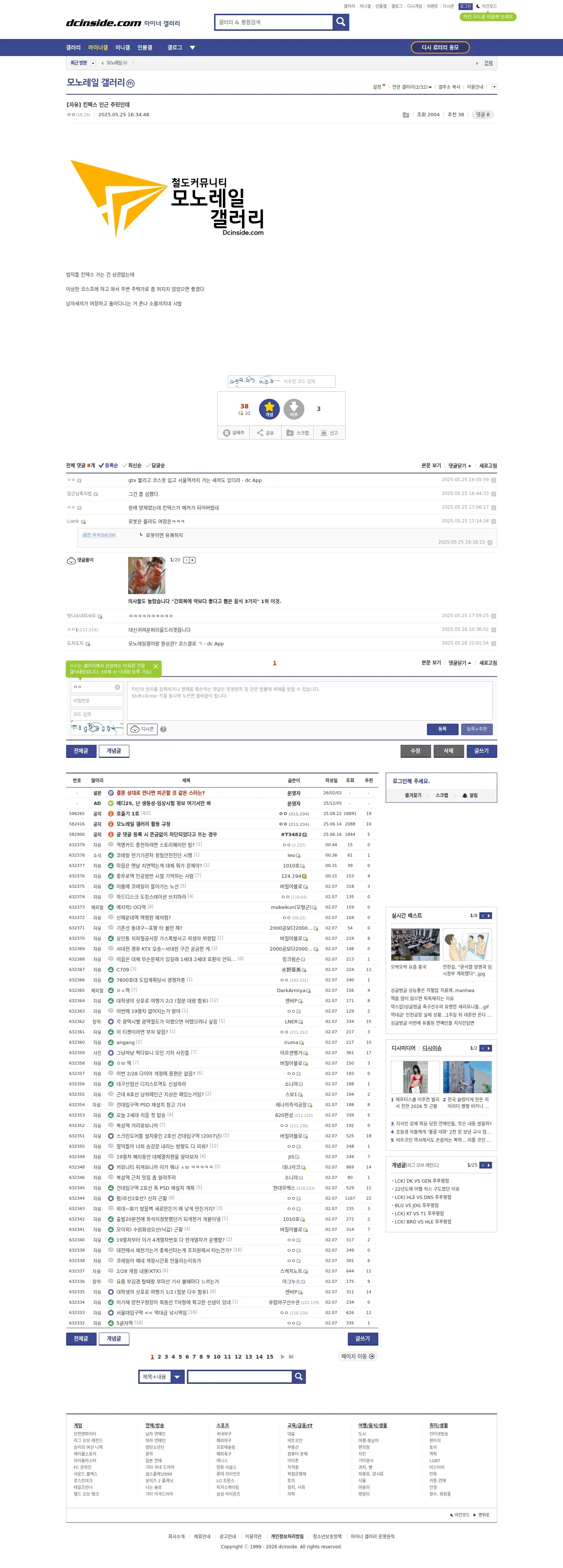The image size is (563, 1568).
Task: Click the next arrow in 실시간 베스트 panel
Action: click(x=489, y=916)
